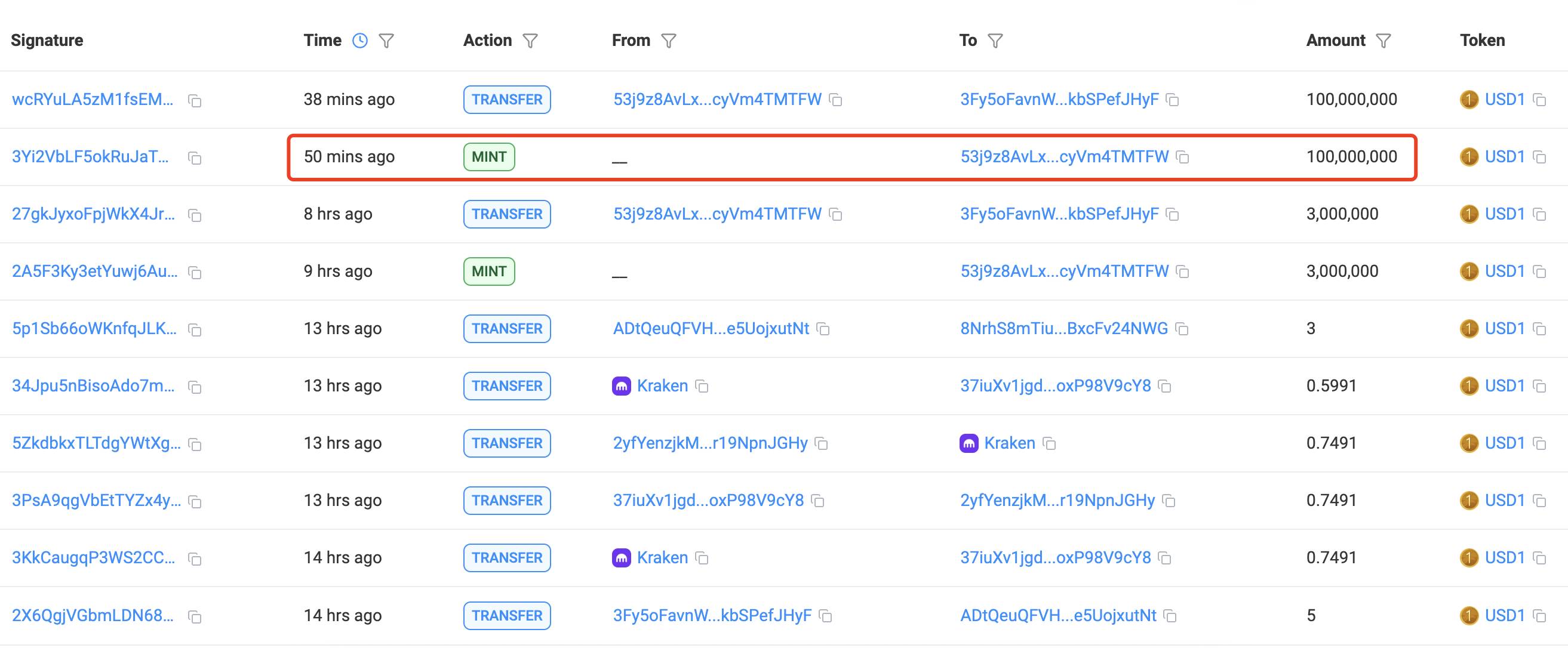This screenshot has width=1568, height=648.
Task: Toggle the Time column clock format icon
Action: coord(360,41)
